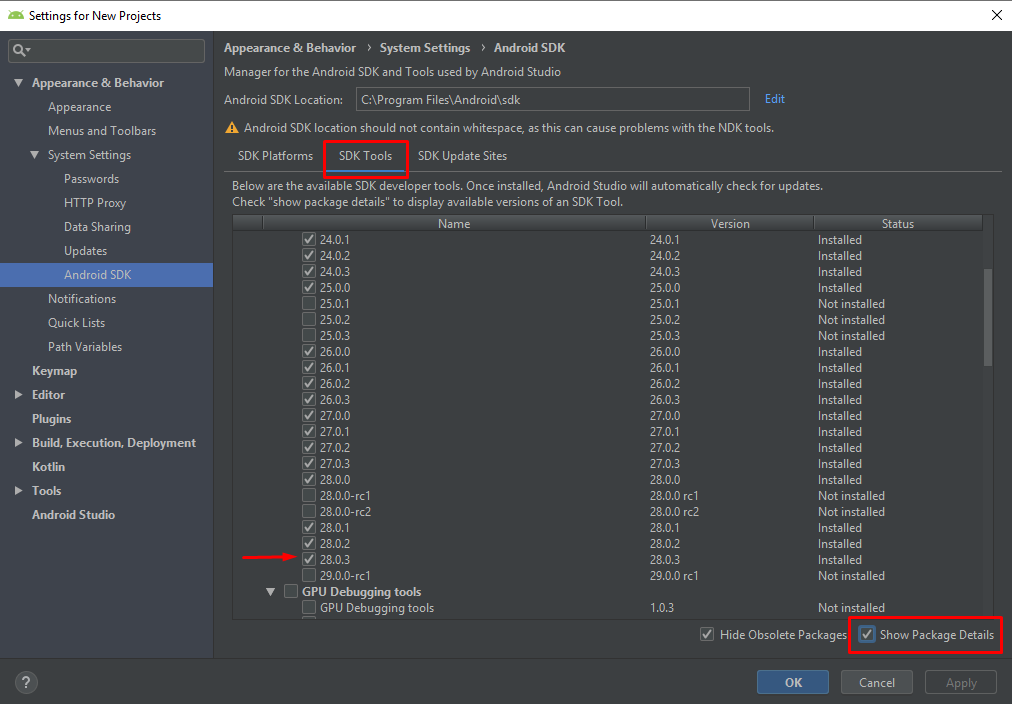Select Android SDK in the sidebar
This screenshot has height=704, width=1012.
click(x=106, y=275)
